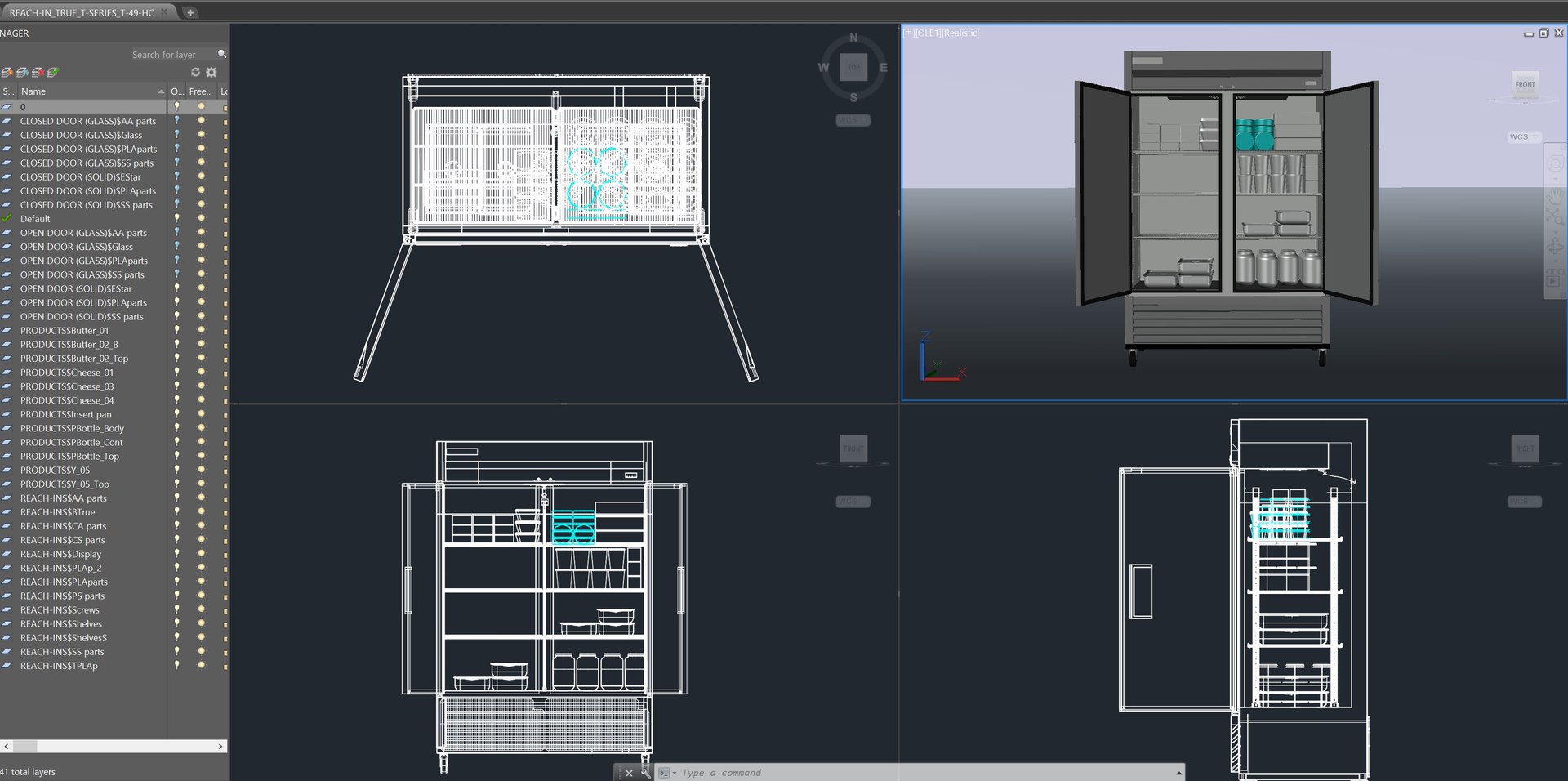Viewport: 1568px width, 781px height.
Task: Select PRODUCTS$Butter_02_Top layer
Action: pyautogui.click(x=74, y=359)
